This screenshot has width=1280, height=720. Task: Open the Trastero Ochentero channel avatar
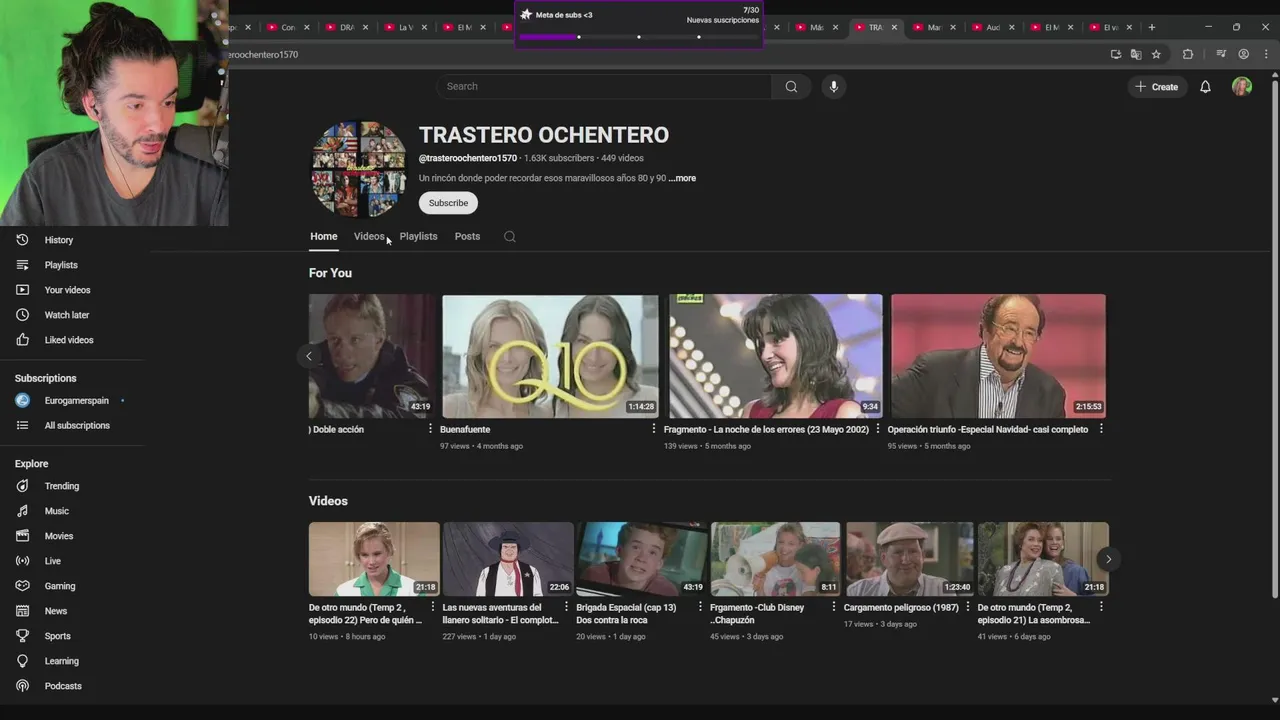pyautogui.click(x=358, y=169)
